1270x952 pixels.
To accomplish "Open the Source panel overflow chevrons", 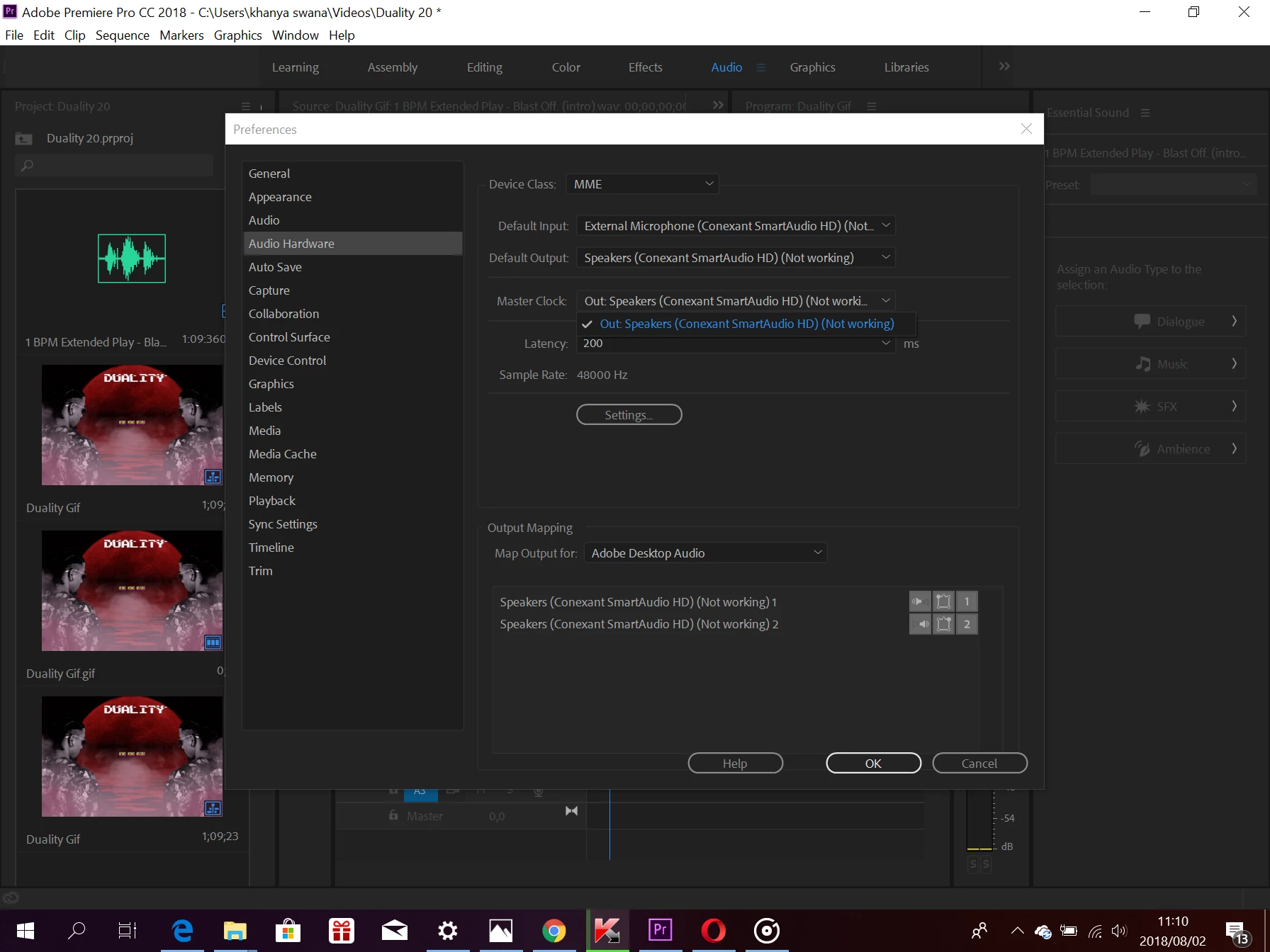I will [x=718, y=105].
